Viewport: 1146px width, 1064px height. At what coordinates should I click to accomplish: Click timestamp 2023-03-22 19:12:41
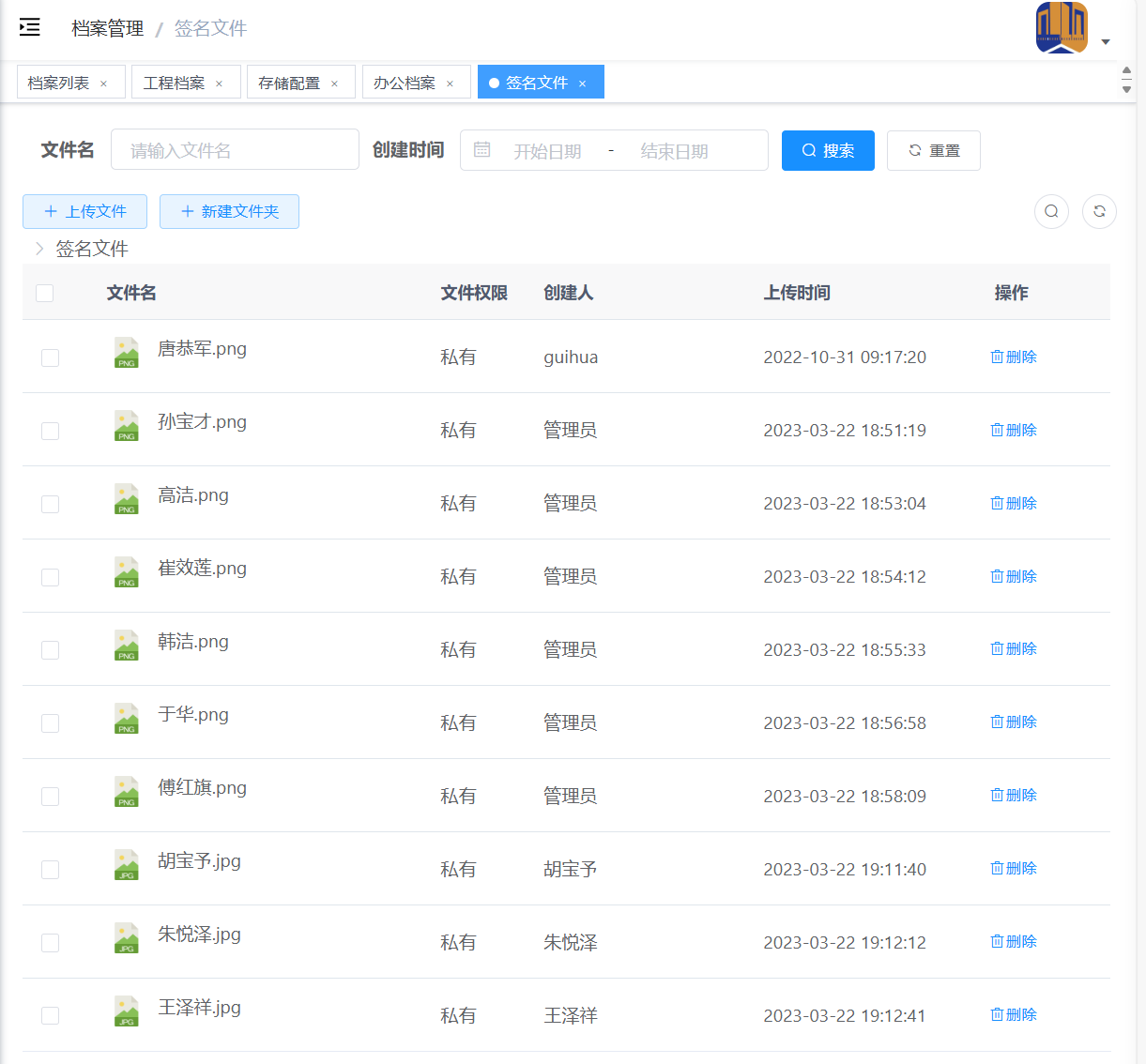click(x=845, y=1015)
